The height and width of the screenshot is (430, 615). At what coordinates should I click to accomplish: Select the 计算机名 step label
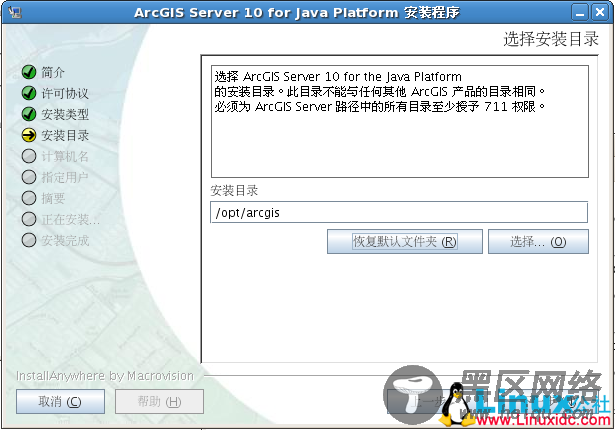65,157
